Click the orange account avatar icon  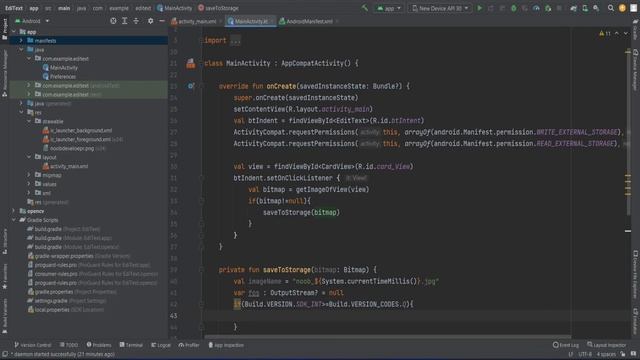pos(622,8)
